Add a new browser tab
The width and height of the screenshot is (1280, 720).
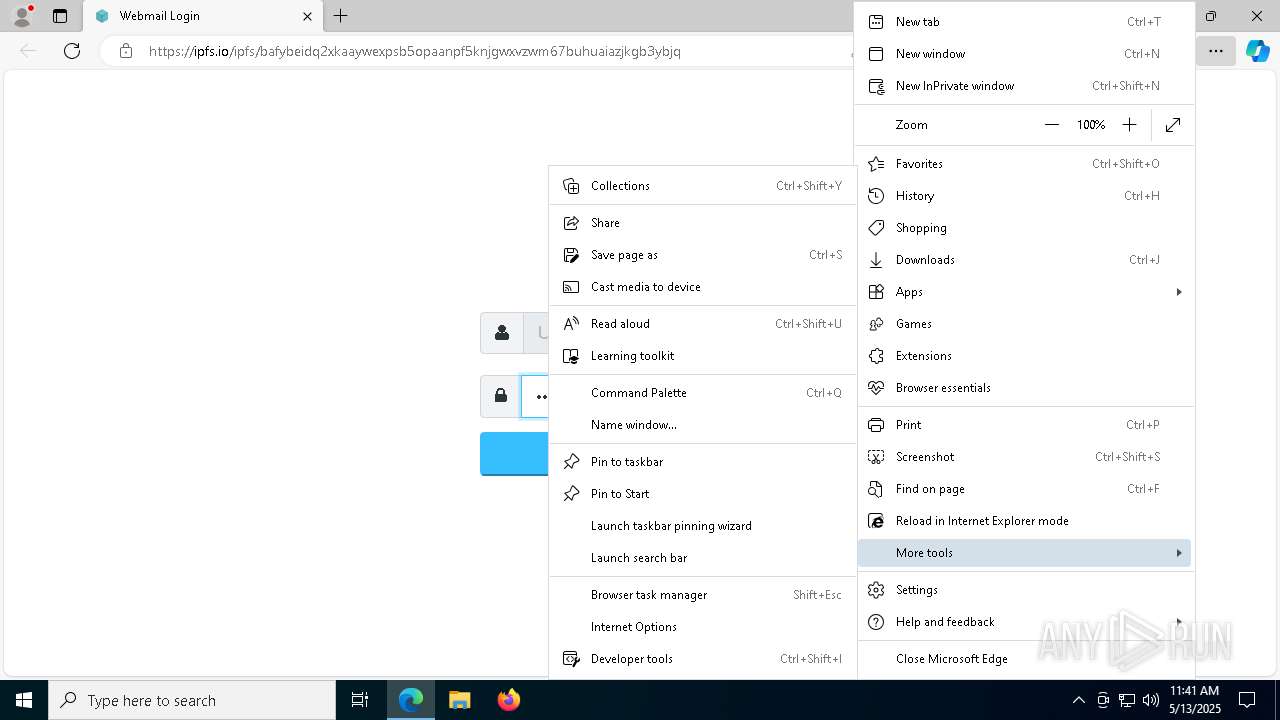click(x=341, y=16)
